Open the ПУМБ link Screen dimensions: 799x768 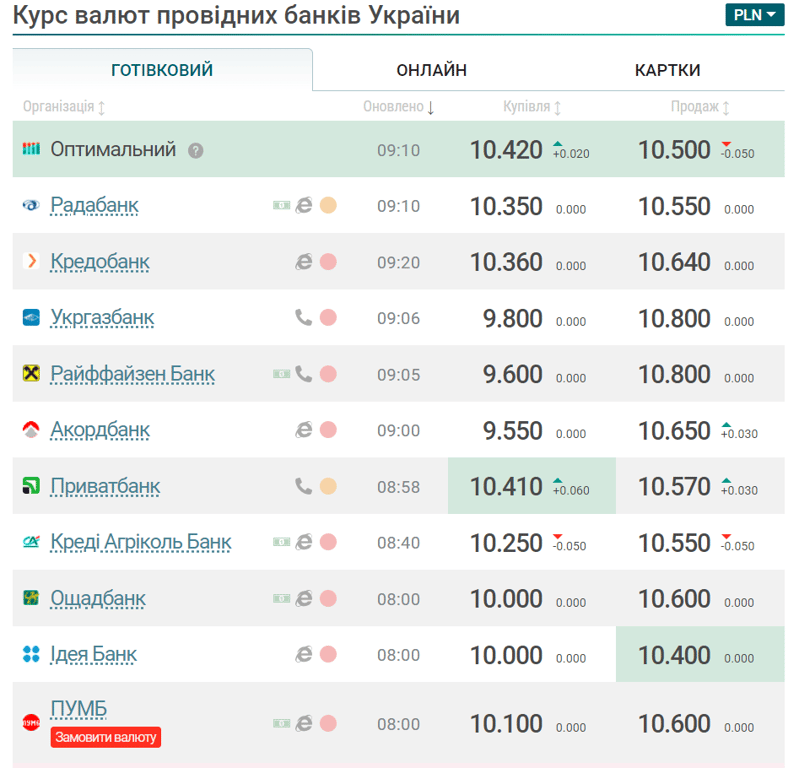(x=78, y=708)
